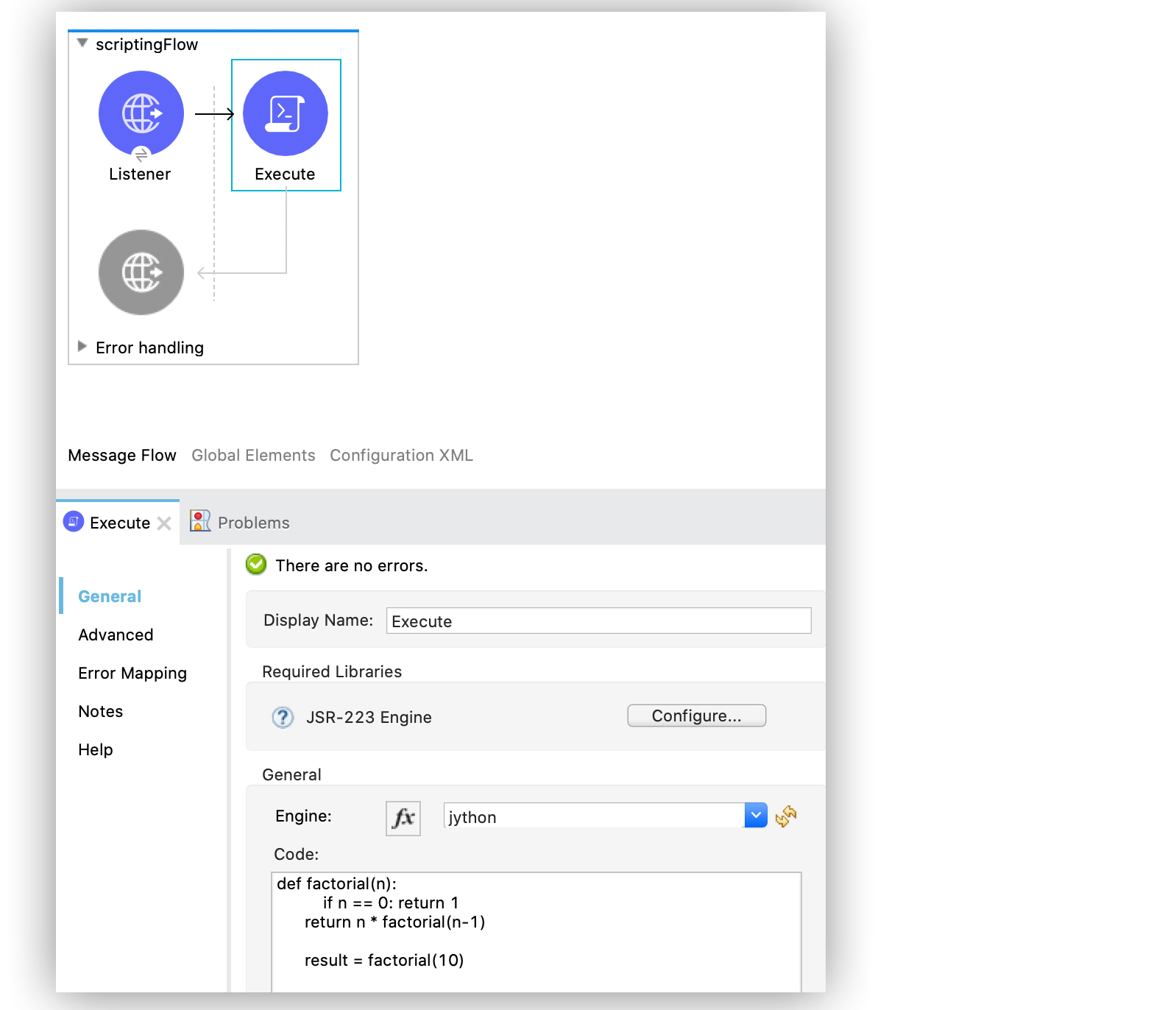Click the refresh engine list icon
The height and width of the screenshot is (1010, 1176).
(786, 816)
